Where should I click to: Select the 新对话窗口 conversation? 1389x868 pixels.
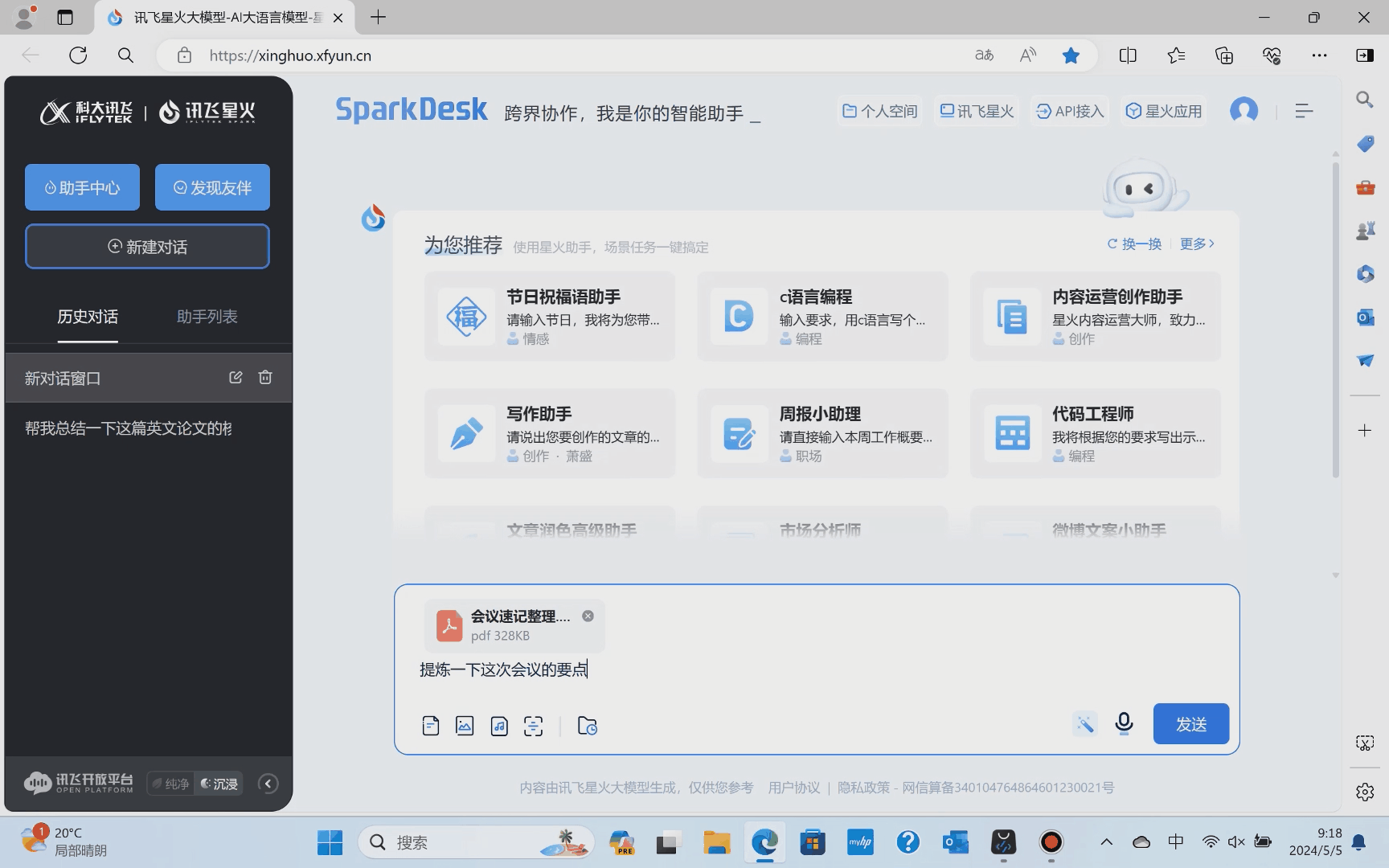148,378
